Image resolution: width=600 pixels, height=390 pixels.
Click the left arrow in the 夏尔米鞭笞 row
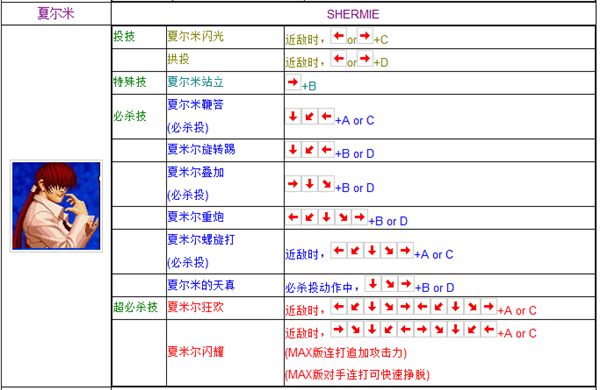(326, 116)
